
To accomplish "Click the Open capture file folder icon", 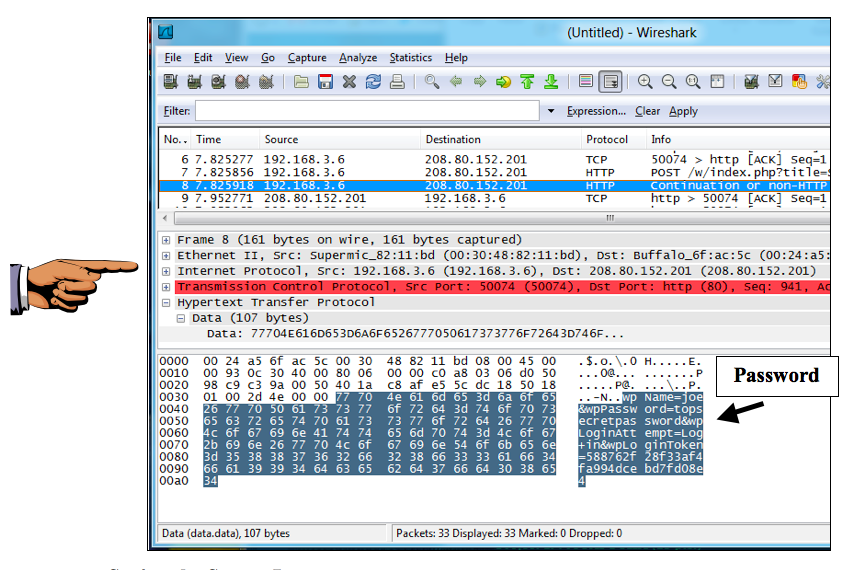I will click(x=301, y=82).
